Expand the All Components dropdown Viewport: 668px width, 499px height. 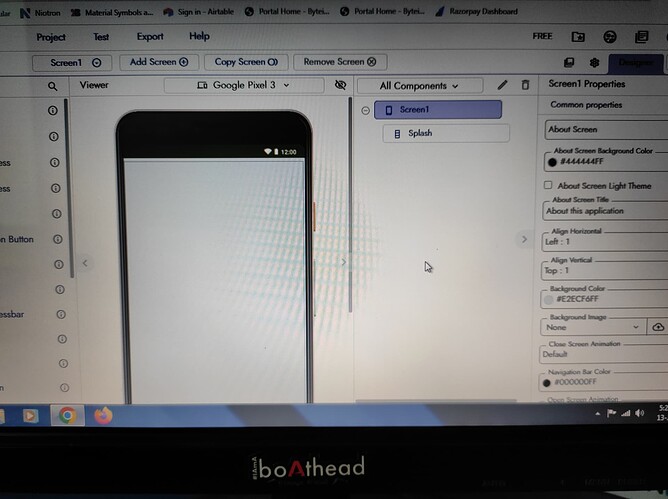tap(420, 86)
